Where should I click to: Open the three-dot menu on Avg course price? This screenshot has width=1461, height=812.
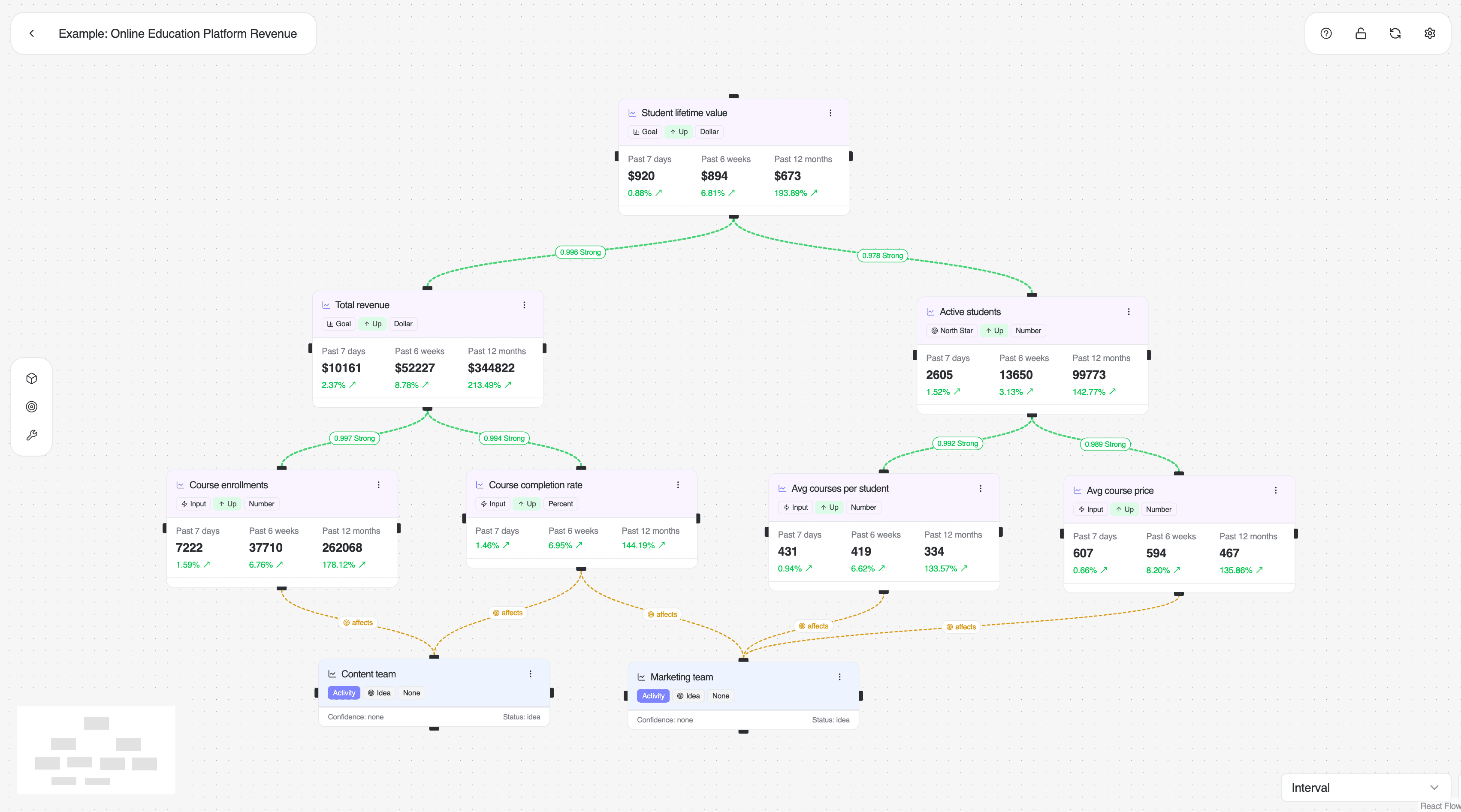pyautogui.click(x=1276, y=490)
